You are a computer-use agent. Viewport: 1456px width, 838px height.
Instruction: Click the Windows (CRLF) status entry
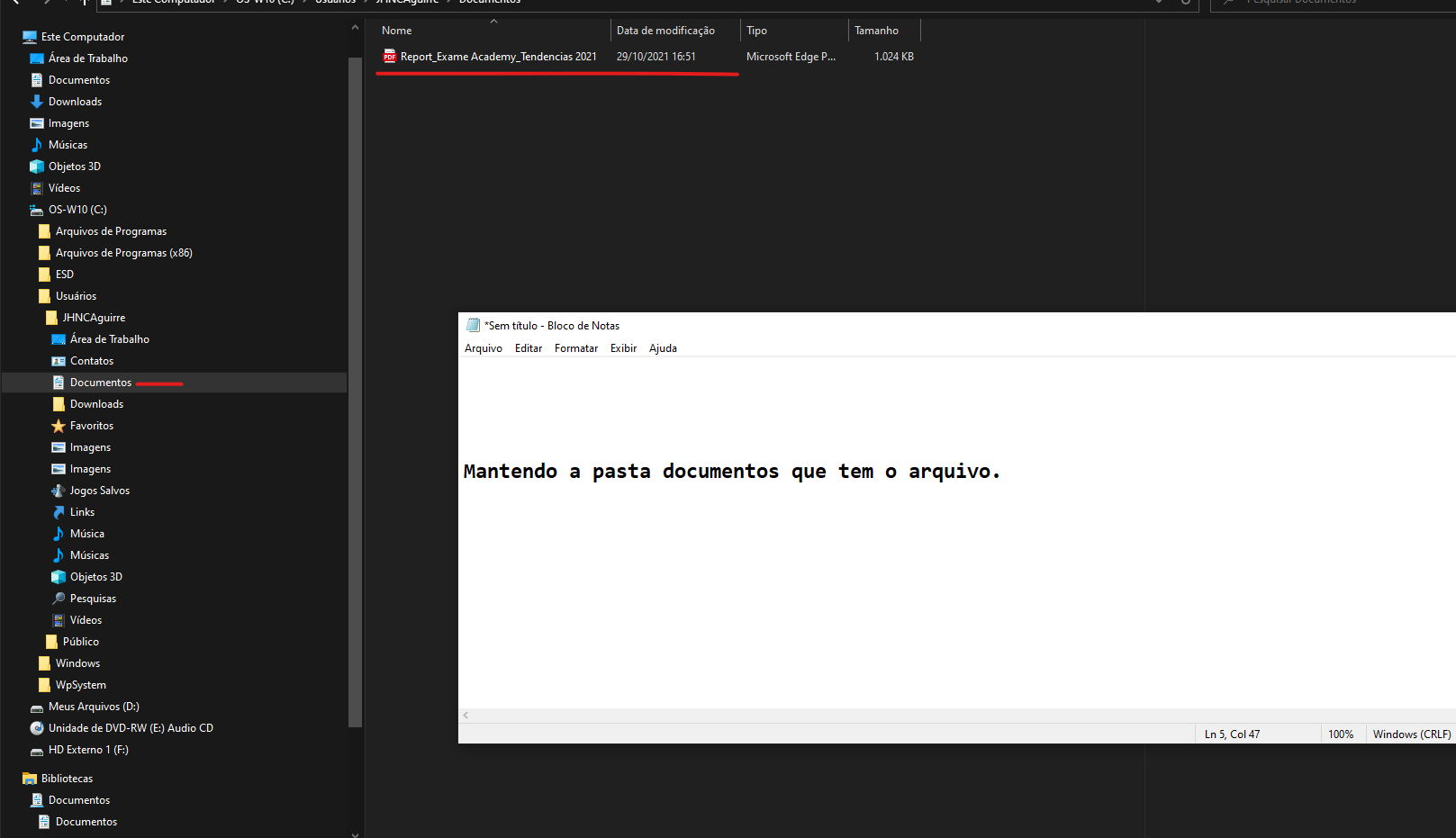tap(1412, 734)
